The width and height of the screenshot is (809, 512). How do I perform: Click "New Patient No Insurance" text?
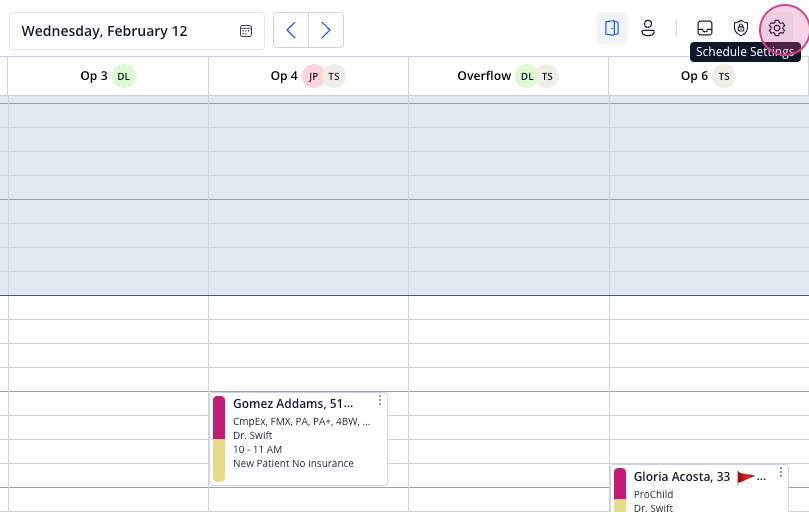293,463
